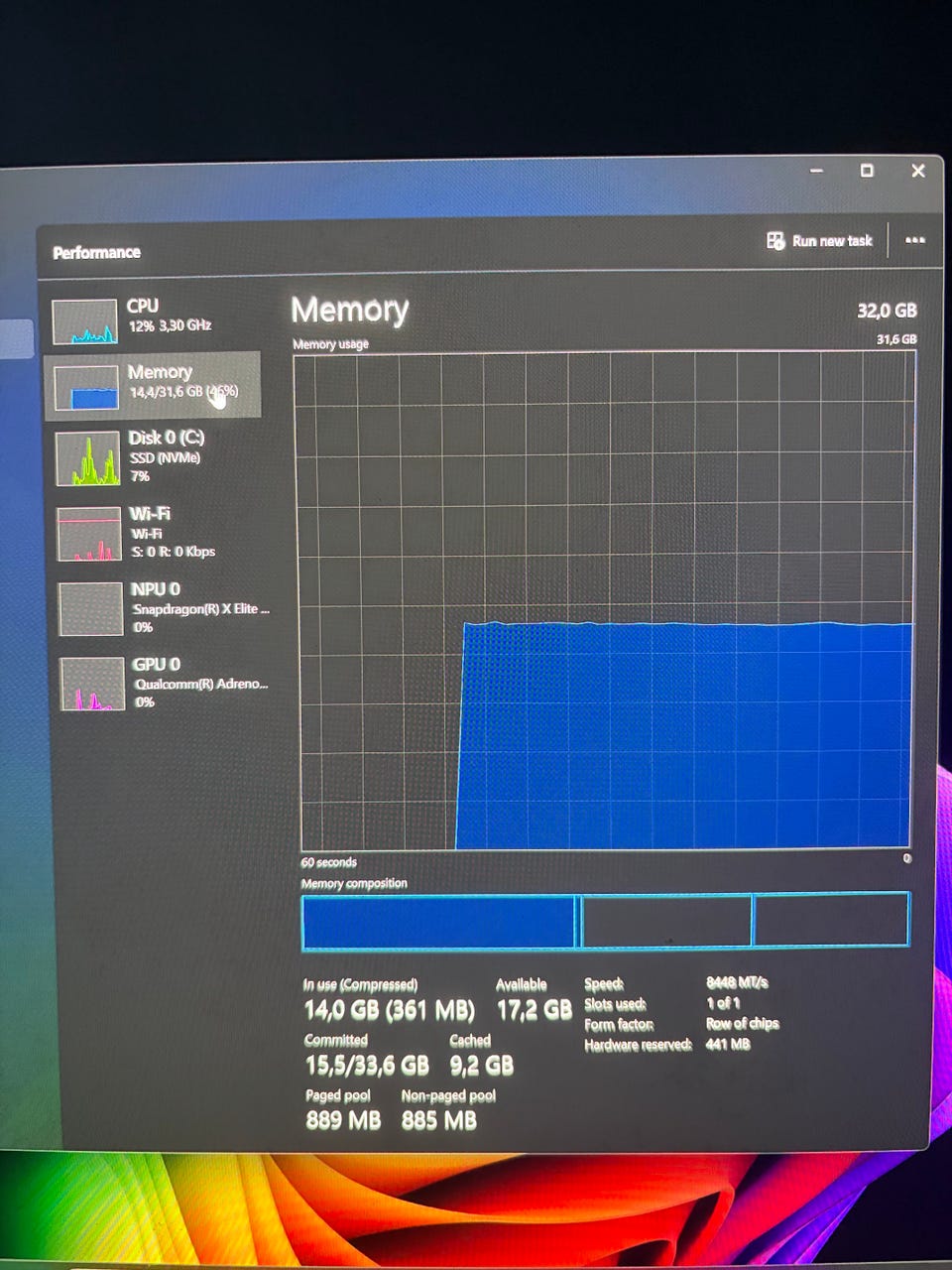Screen dimensions: 952x1270
Task: Open the CPU performance graph thumbnail
Action: point(84,321)
